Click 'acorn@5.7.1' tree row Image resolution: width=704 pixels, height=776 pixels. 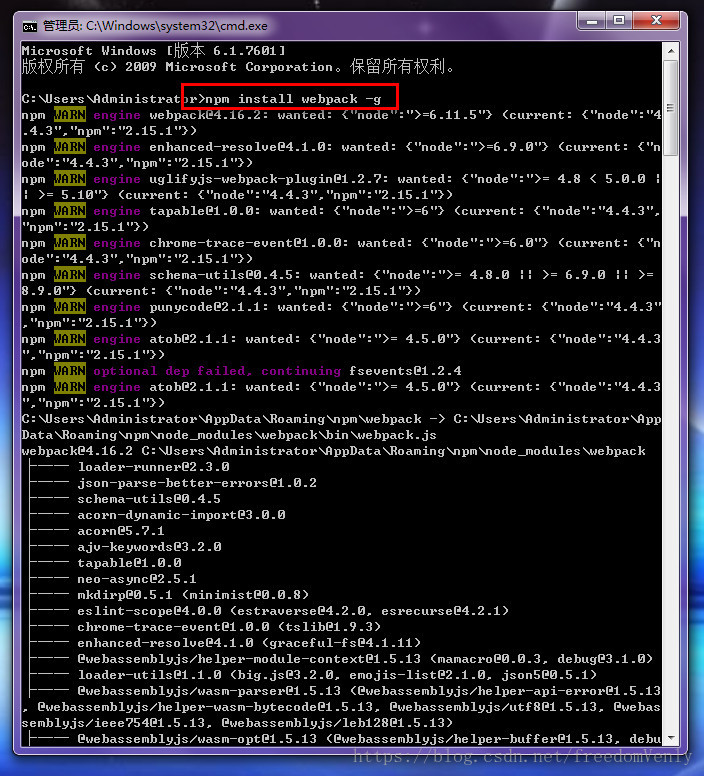(x=96, y=531)
